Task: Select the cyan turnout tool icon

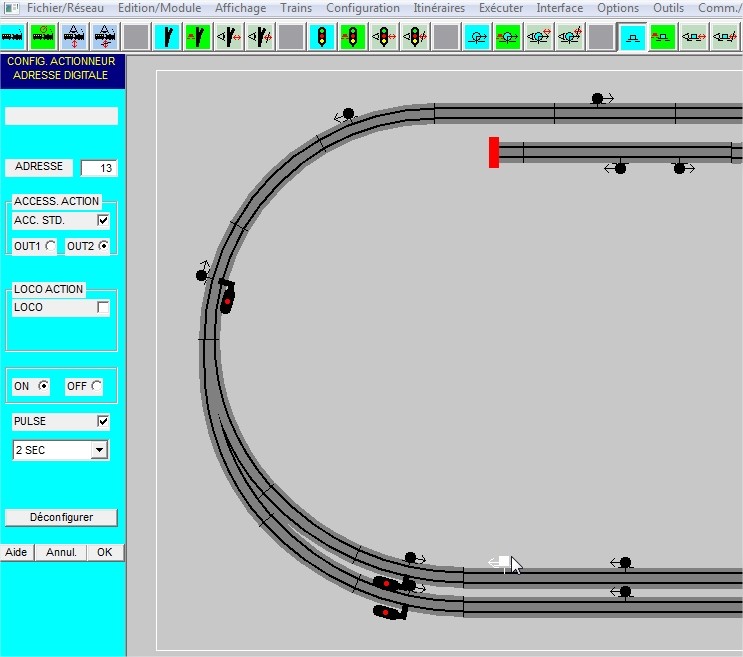Action: coord(167,36)
